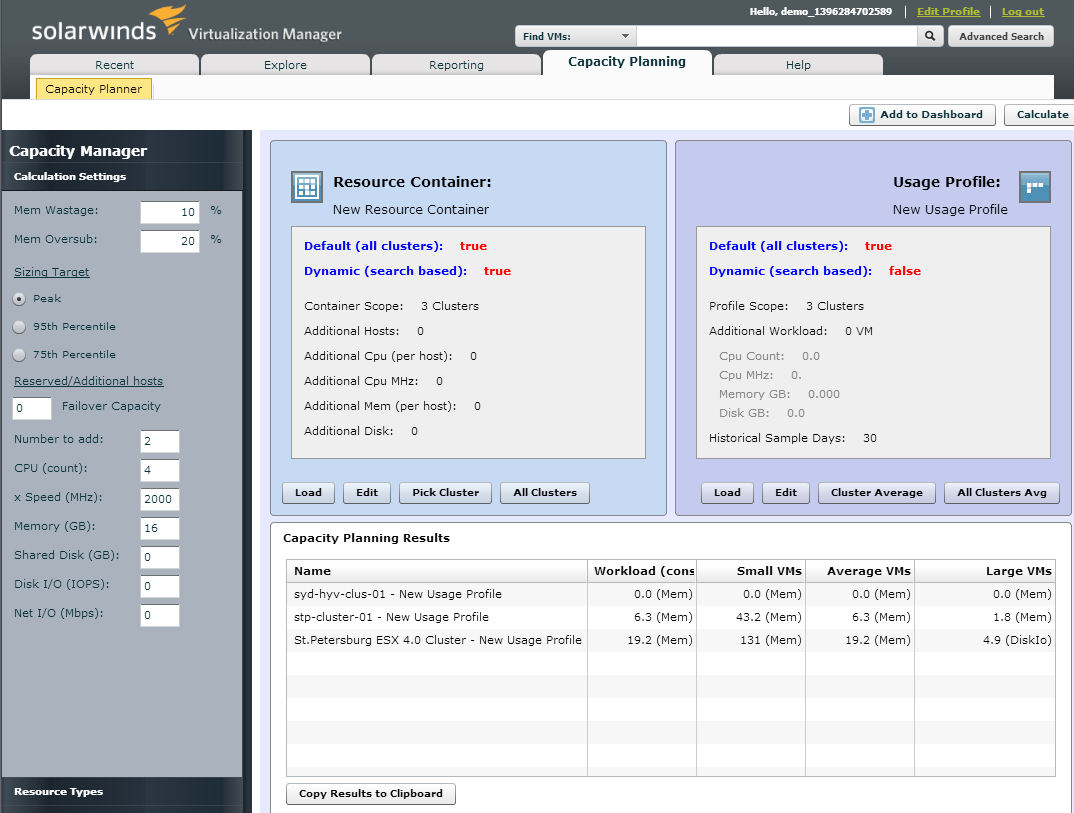Image resolution: width=1074 pixels, height=813 pixels.
Task: Select the 75th Percentile option
Action: (x=19, y=355)
